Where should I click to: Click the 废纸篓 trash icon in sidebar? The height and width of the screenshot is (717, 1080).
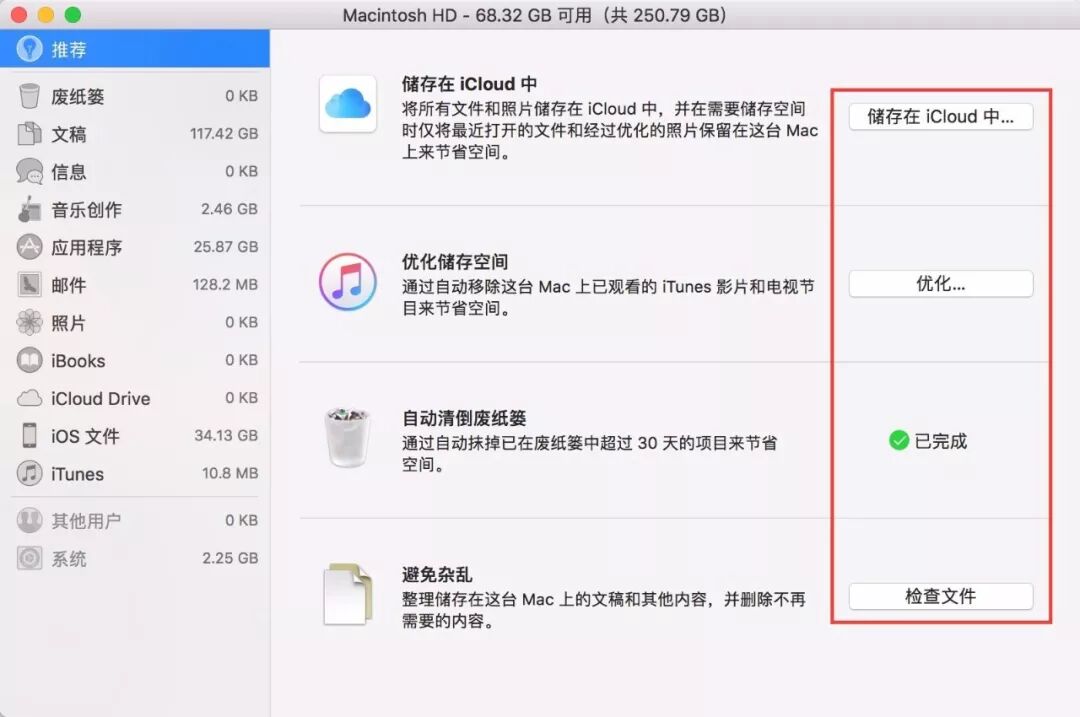pos(29,96)
